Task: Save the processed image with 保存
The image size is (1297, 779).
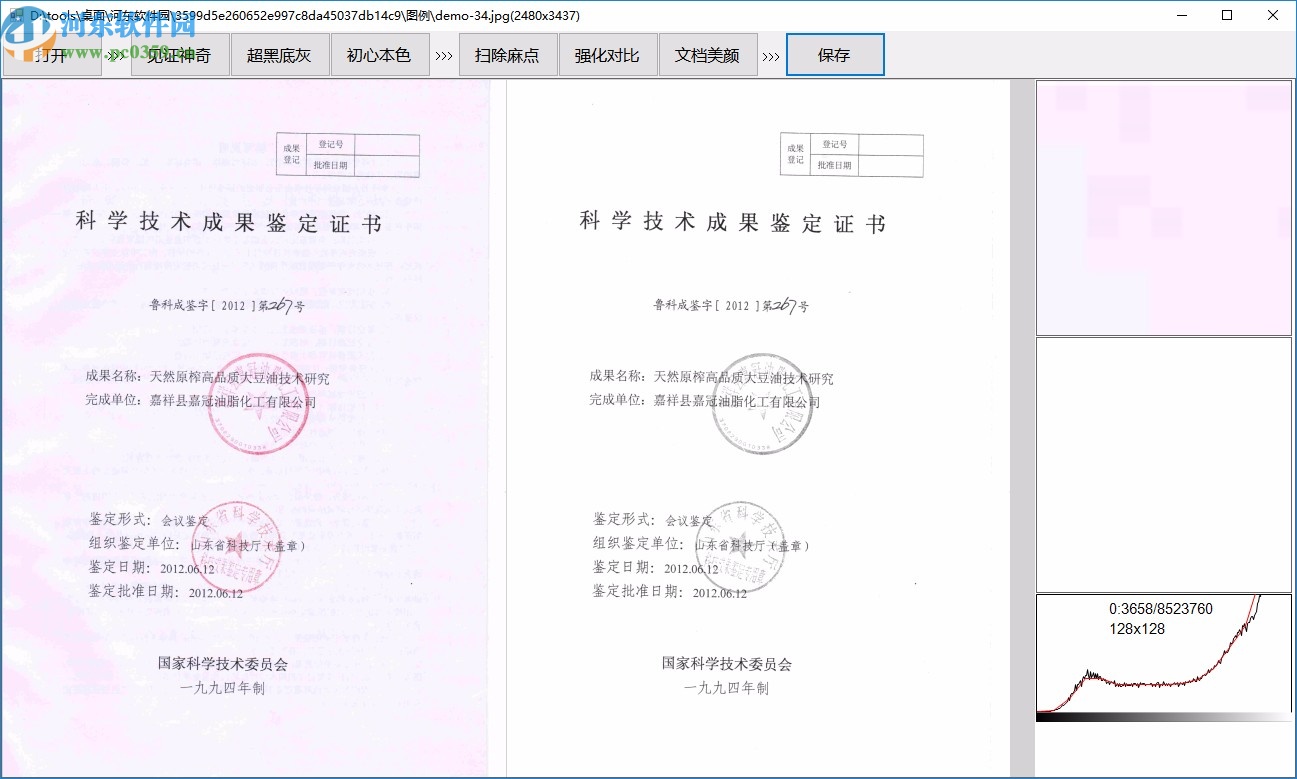Action: pyautogui.click(x=835, y=55)
